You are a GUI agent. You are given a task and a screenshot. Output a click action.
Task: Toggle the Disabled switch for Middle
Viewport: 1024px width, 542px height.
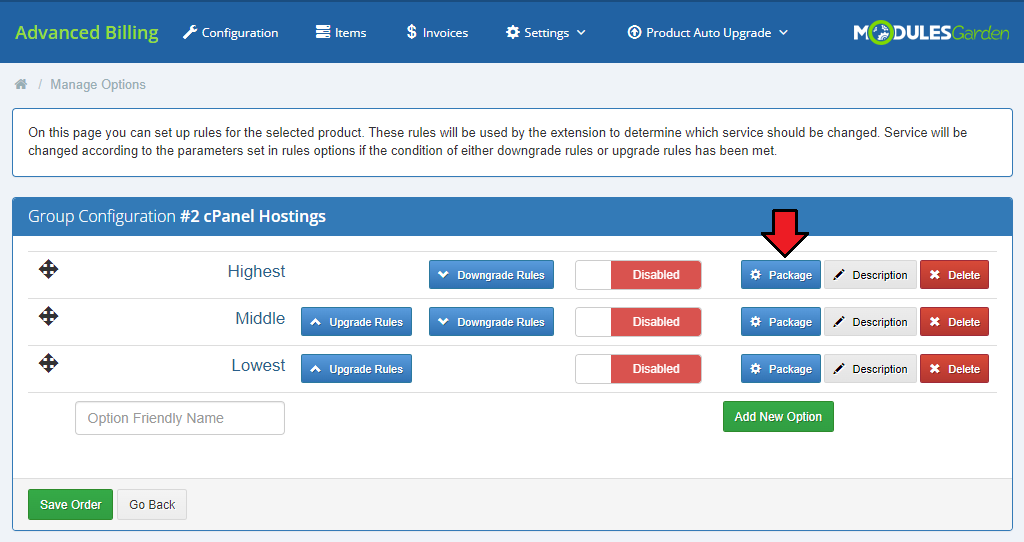[x=638, y=322]
